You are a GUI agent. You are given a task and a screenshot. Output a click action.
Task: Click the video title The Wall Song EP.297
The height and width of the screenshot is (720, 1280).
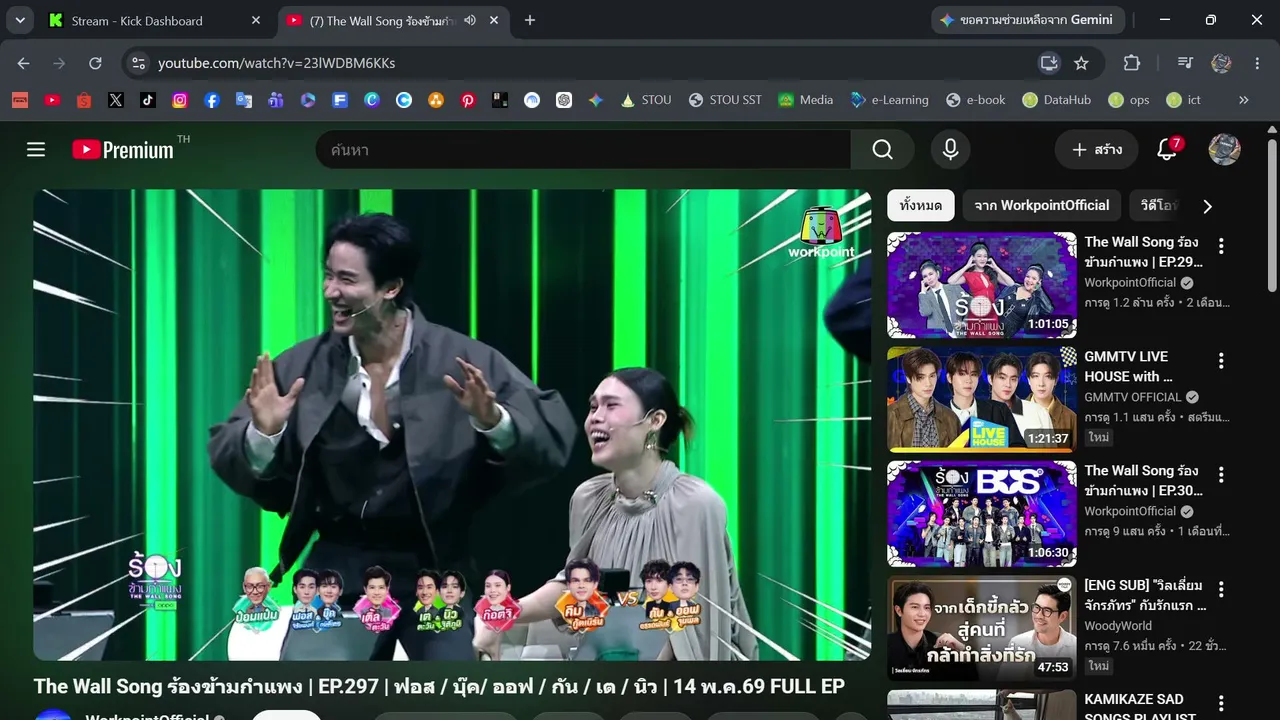[439, 687]
